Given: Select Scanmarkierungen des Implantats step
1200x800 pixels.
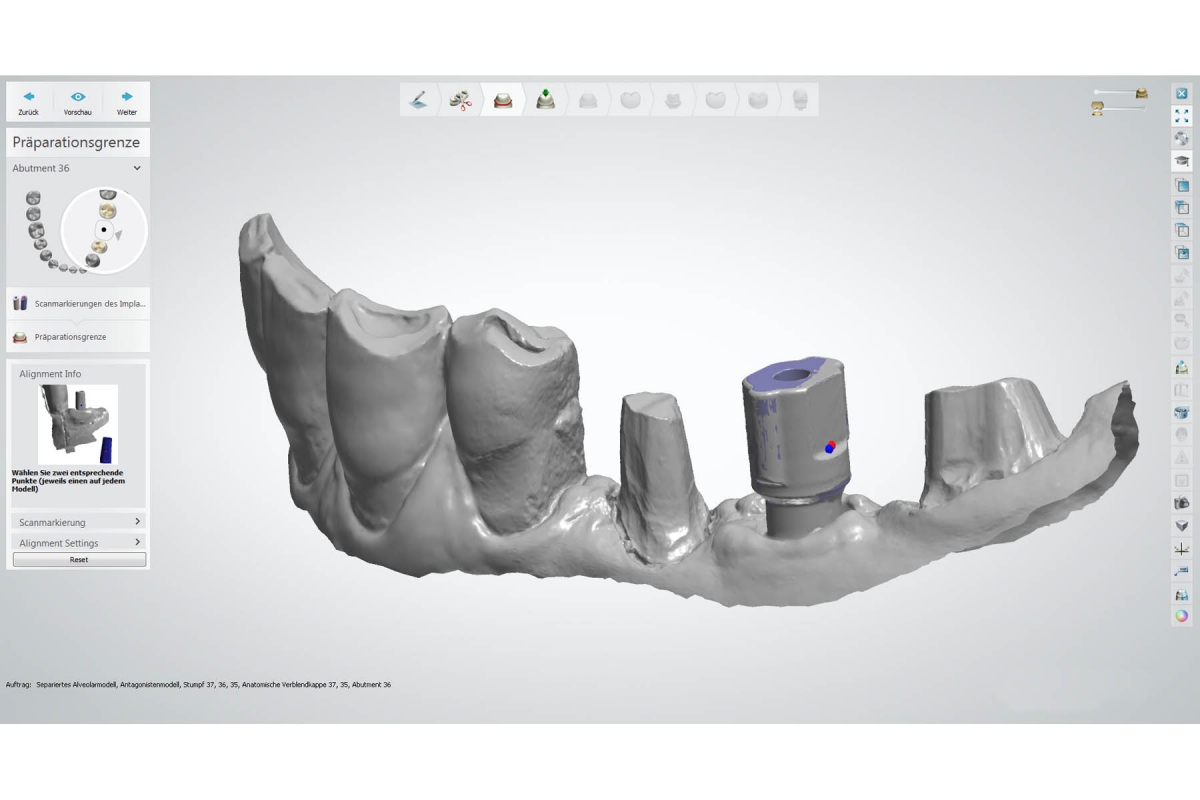Looking at the screenshot, I should pyautogui.click(x=78, y=303).
